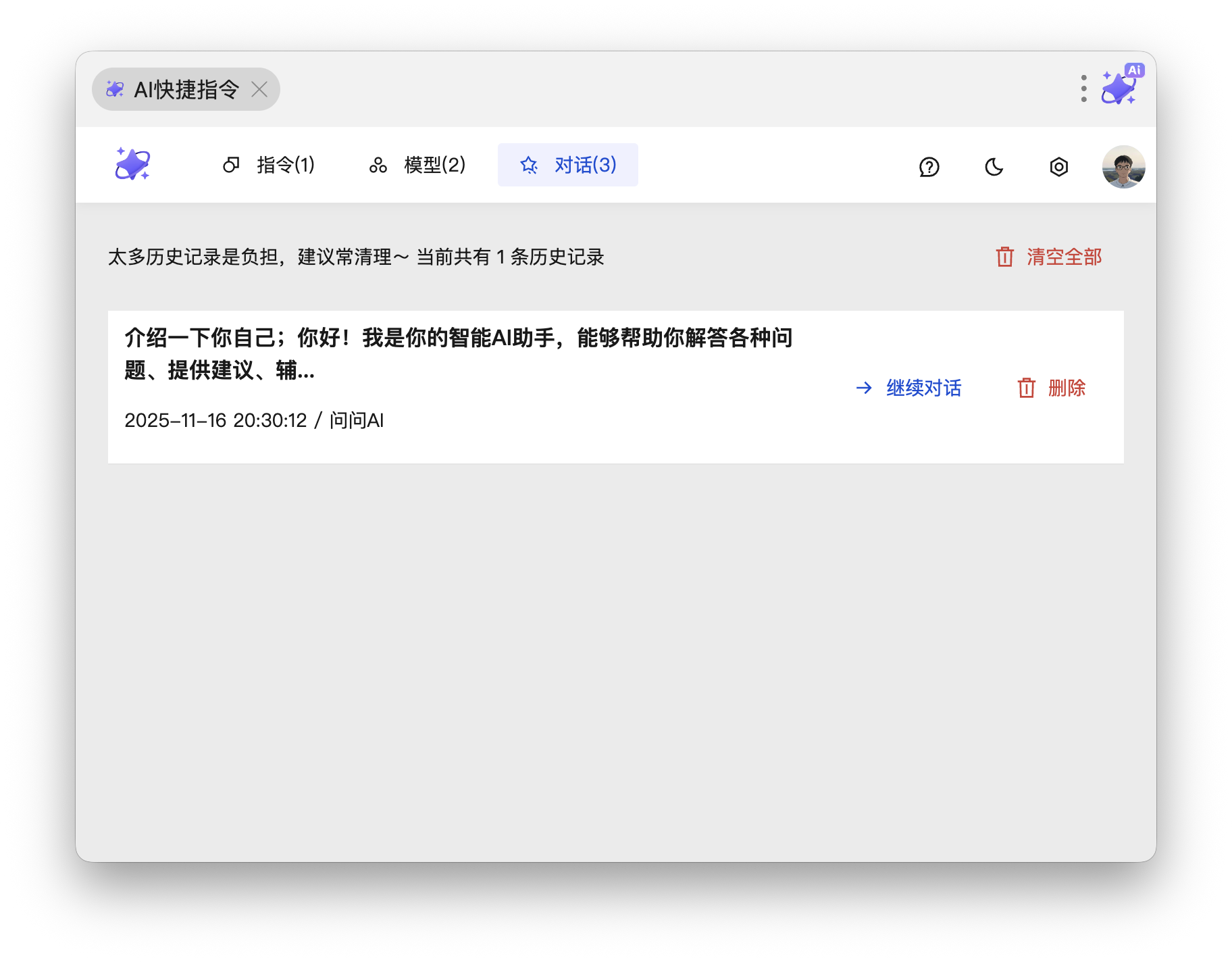
Task: Open the three-dot more options menu
Action: [x=1083, y=88]
